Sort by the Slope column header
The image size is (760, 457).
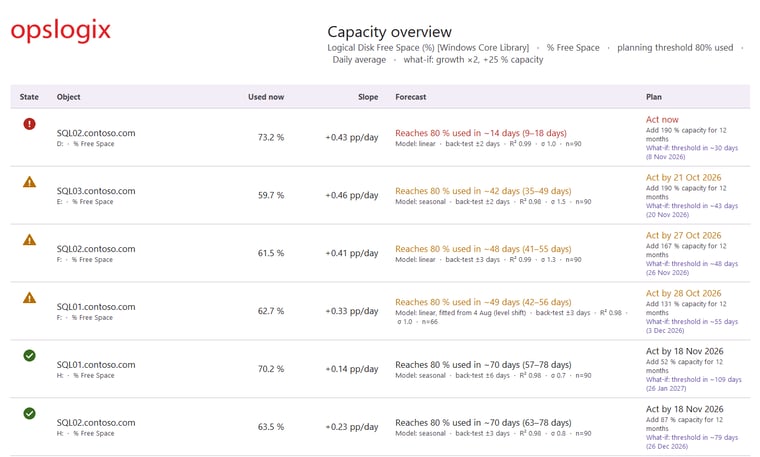(x=368, y=97)
